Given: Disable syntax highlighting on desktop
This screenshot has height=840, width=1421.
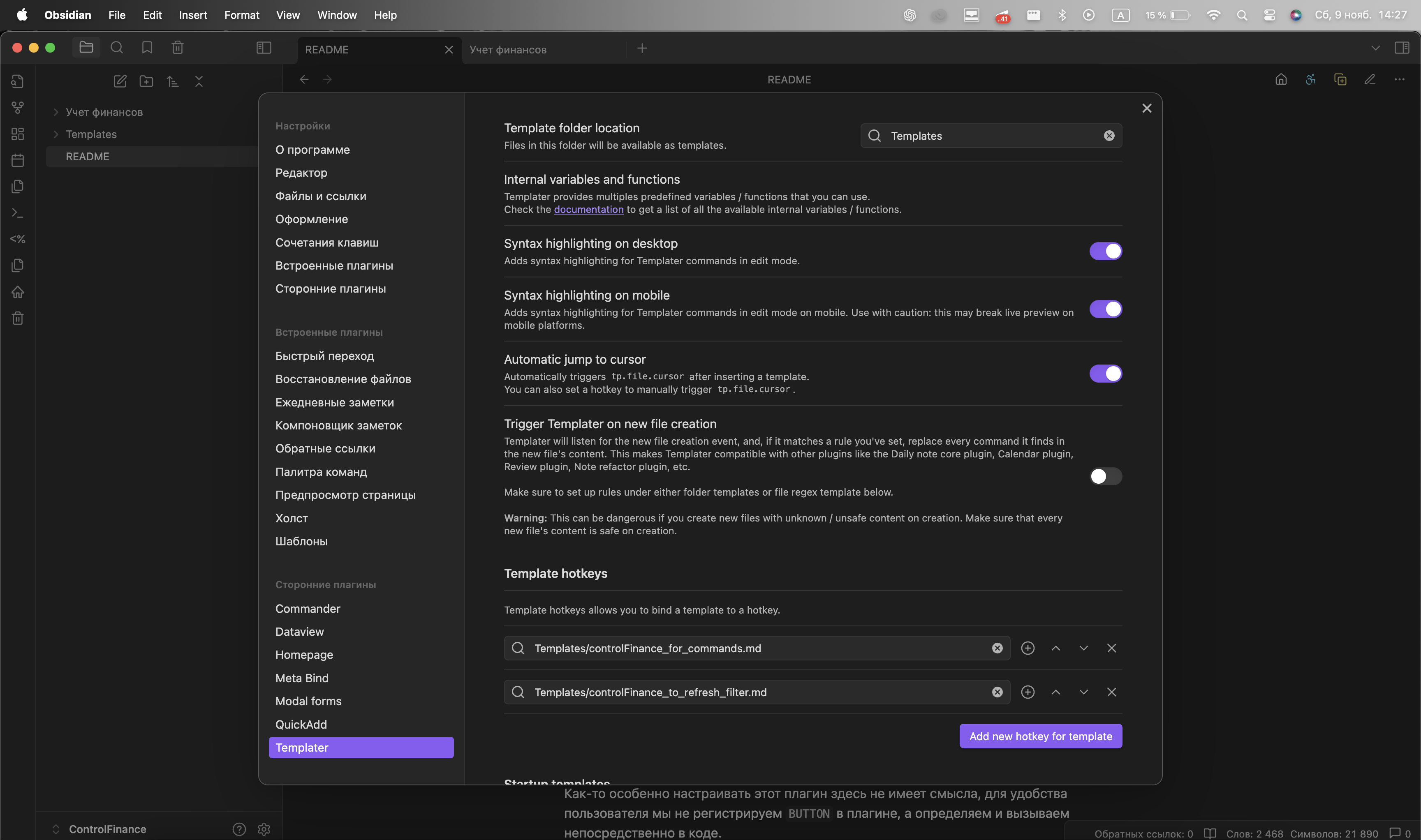Looking at the screenshot, I should [x=1105, y=252].
